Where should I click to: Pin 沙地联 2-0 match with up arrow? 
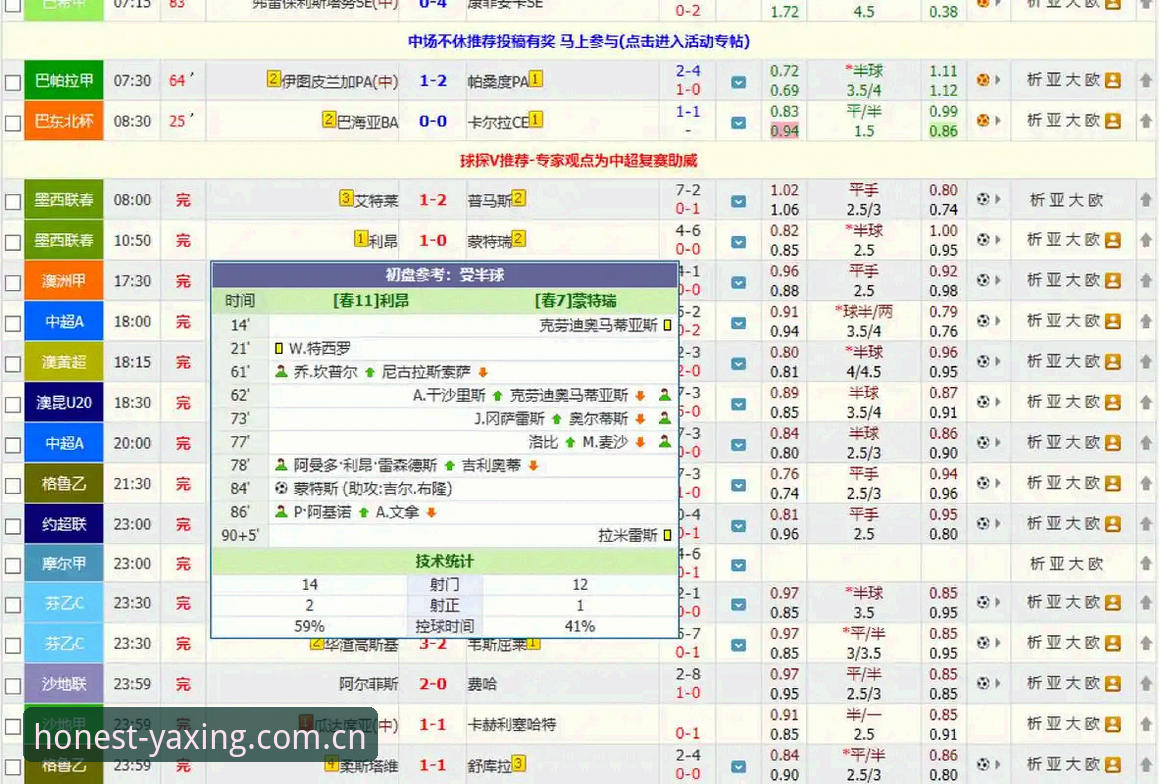[1145, 684]
